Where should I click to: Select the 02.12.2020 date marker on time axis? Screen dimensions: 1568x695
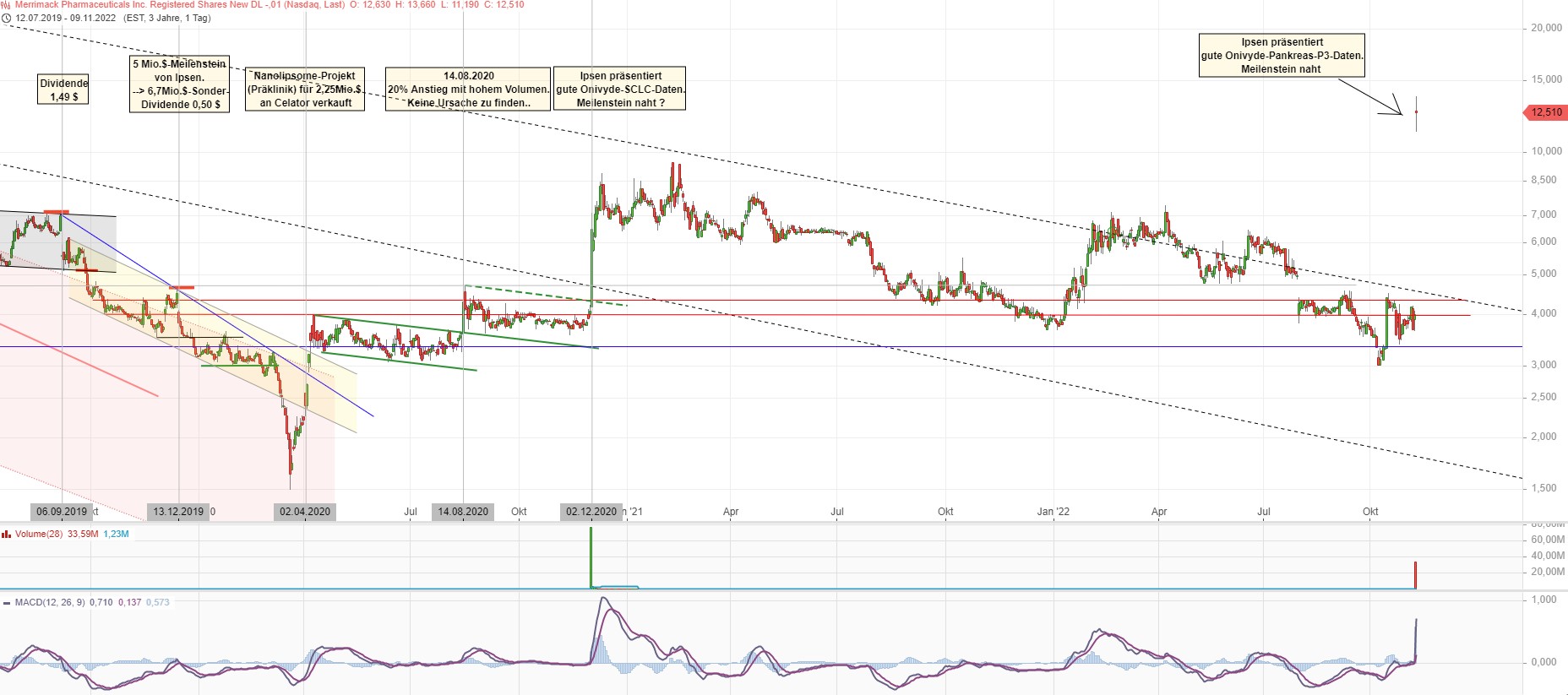(591, 512)
